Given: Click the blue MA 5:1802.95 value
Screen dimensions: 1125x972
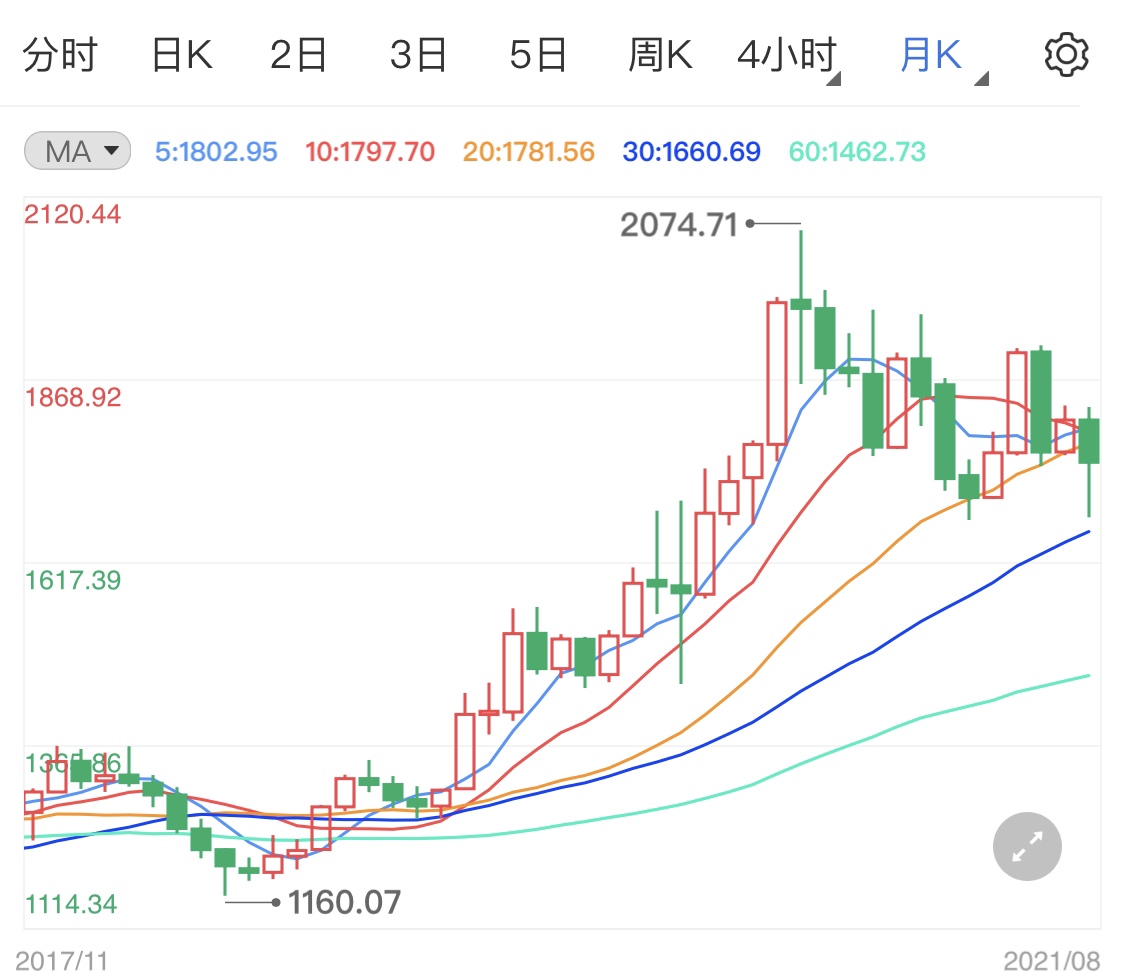Looking at the screenshot, I should [216, 150].
